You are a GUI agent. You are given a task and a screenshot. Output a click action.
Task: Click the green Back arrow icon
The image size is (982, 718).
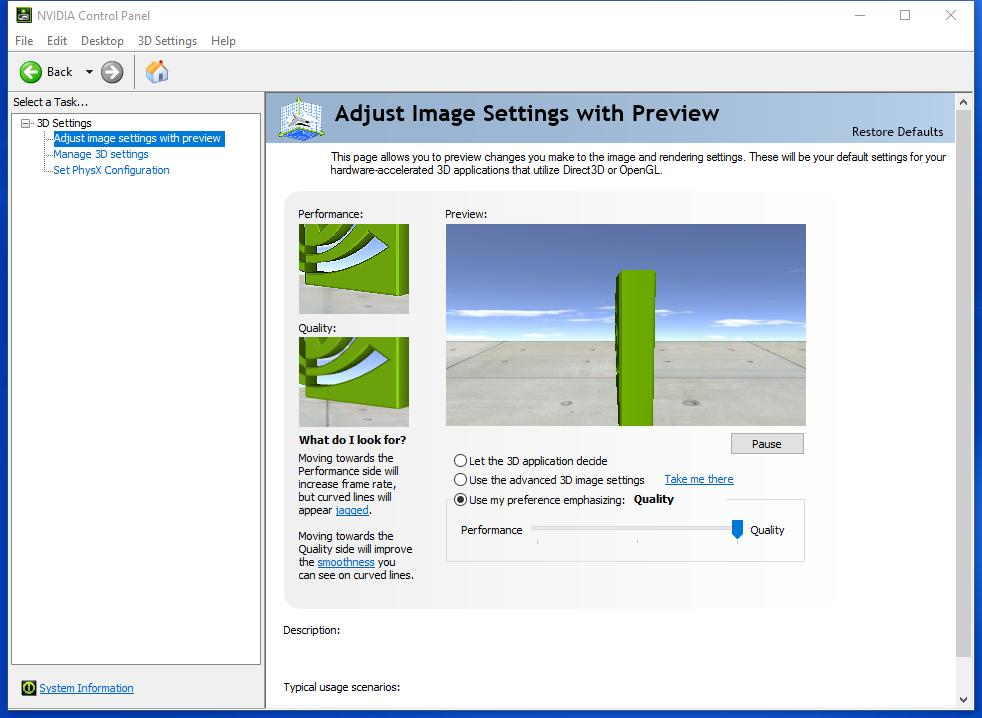[30, 71]
